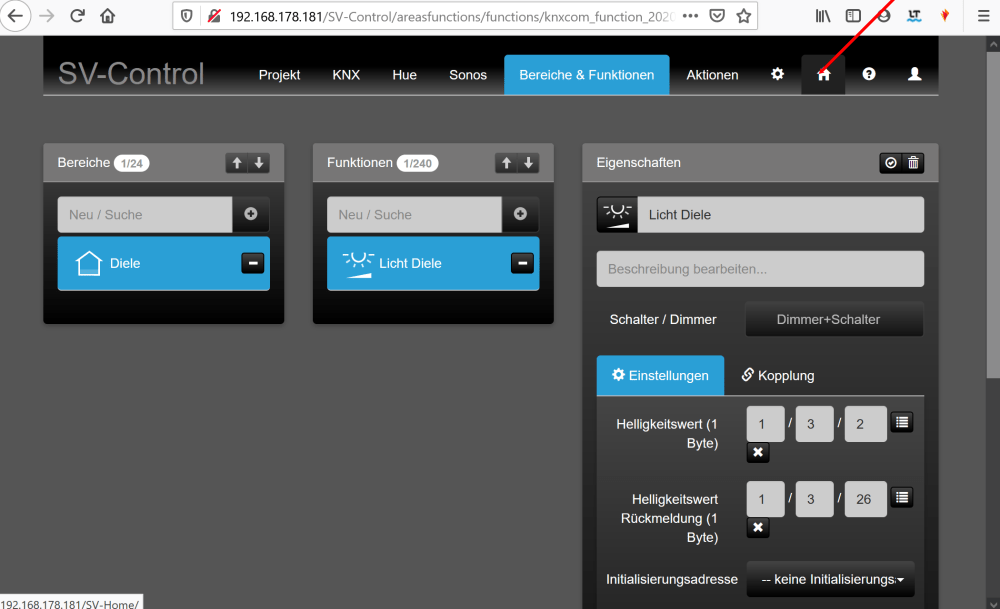
Task: Open help question mark icon
Action: point(869,74)
